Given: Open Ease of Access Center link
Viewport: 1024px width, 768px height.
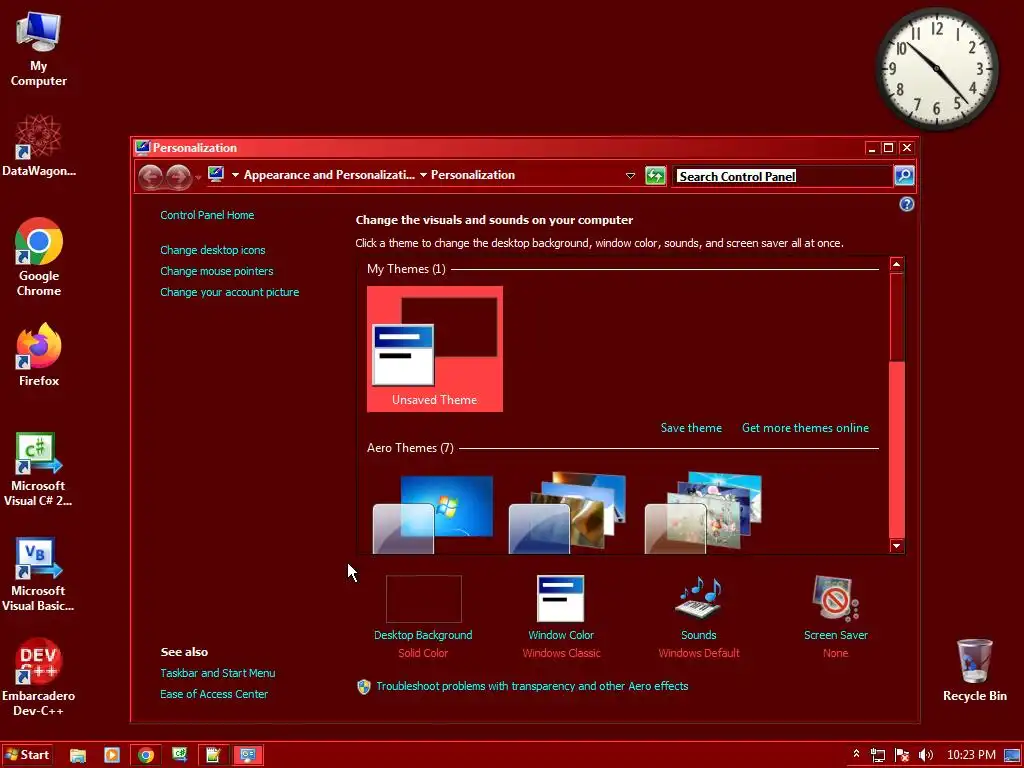Looking at the screenshot, I should pyautogui.click(x=214, y=694).
